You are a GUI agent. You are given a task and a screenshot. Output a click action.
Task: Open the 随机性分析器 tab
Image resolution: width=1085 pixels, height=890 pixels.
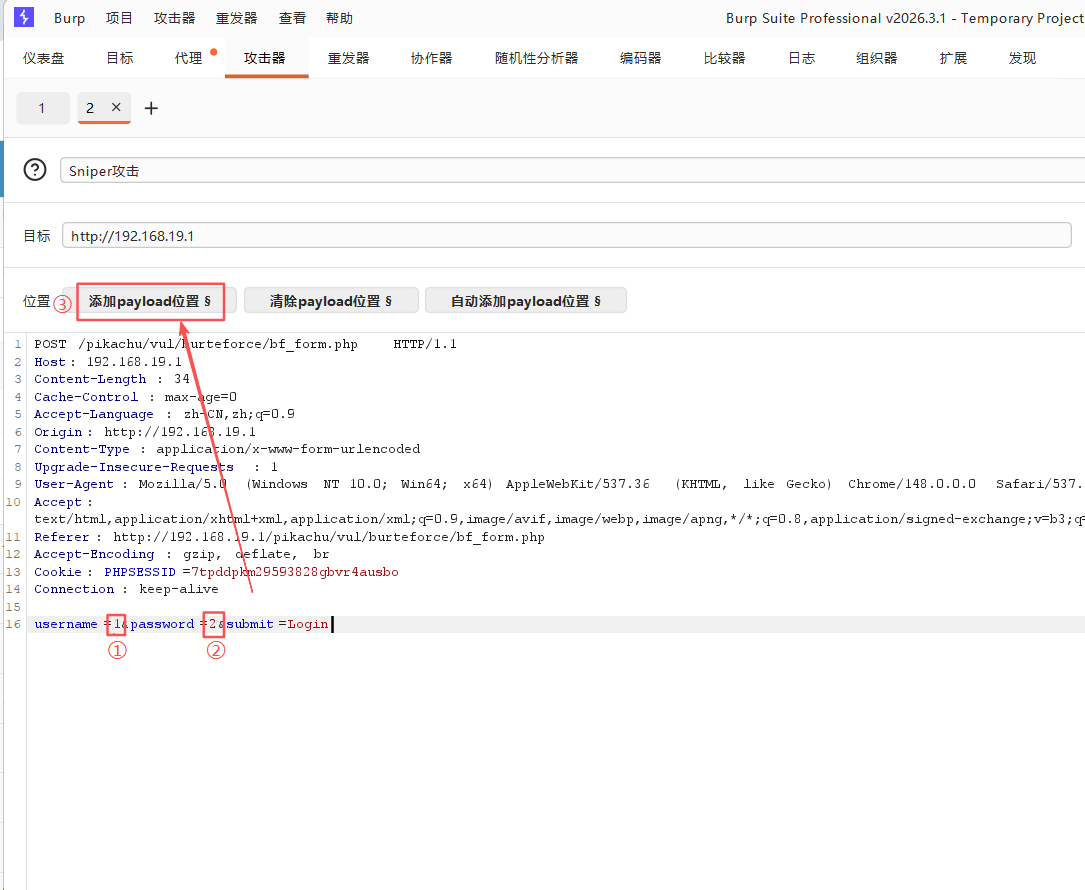click(536, 58)
